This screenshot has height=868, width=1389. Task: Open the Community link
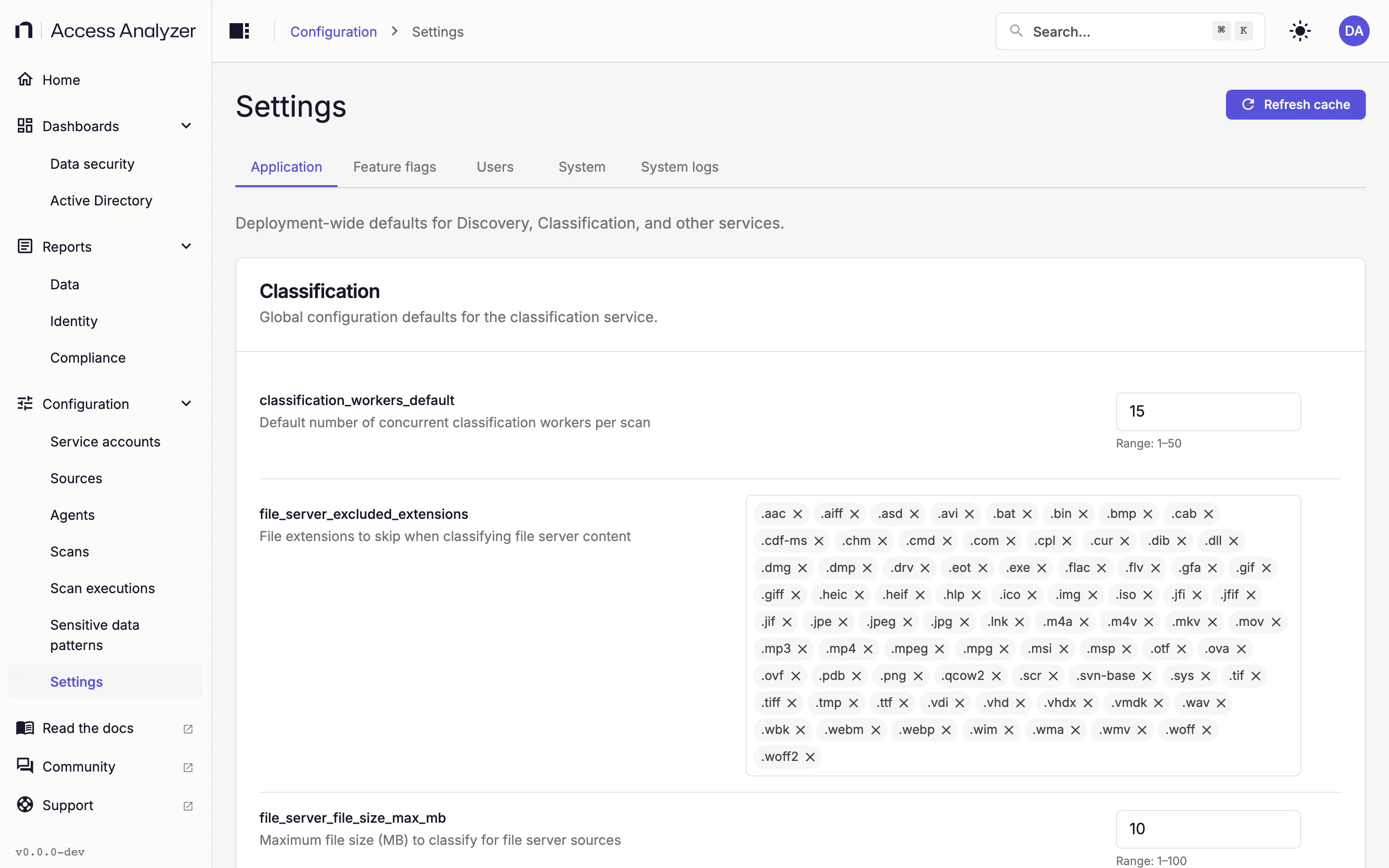(x=106, y=766)
